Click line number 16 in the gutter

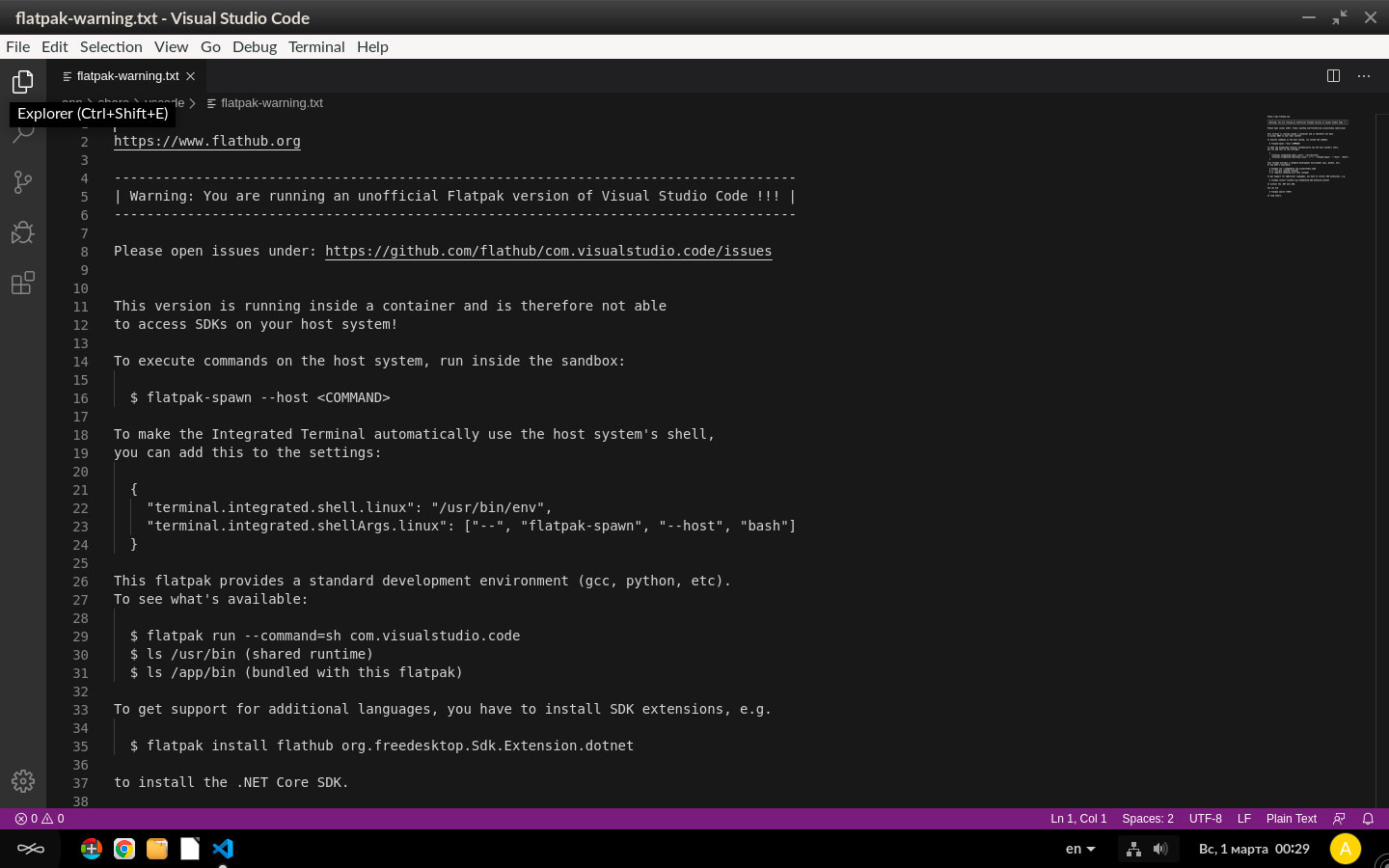coord(80,398)
